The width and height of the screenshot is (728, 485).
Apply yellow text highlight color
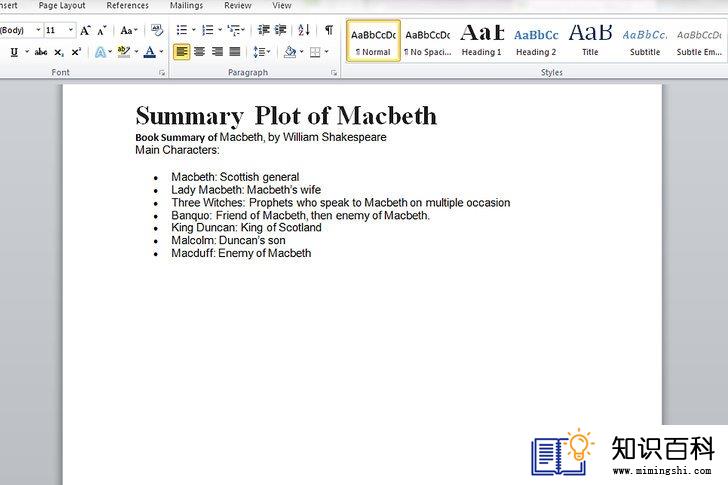(124, 52)
